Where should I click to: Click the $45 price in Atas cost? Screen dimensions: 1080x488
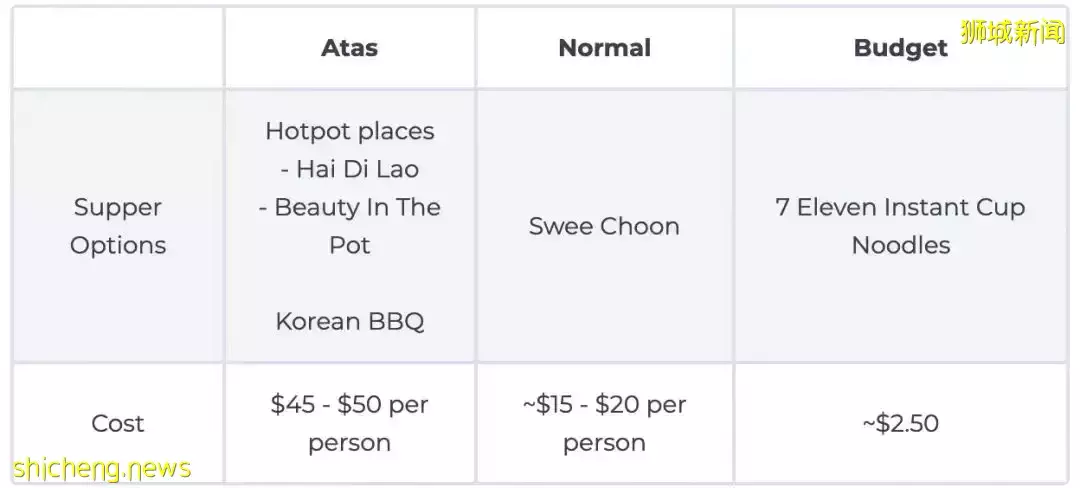[x=292, y=404]
